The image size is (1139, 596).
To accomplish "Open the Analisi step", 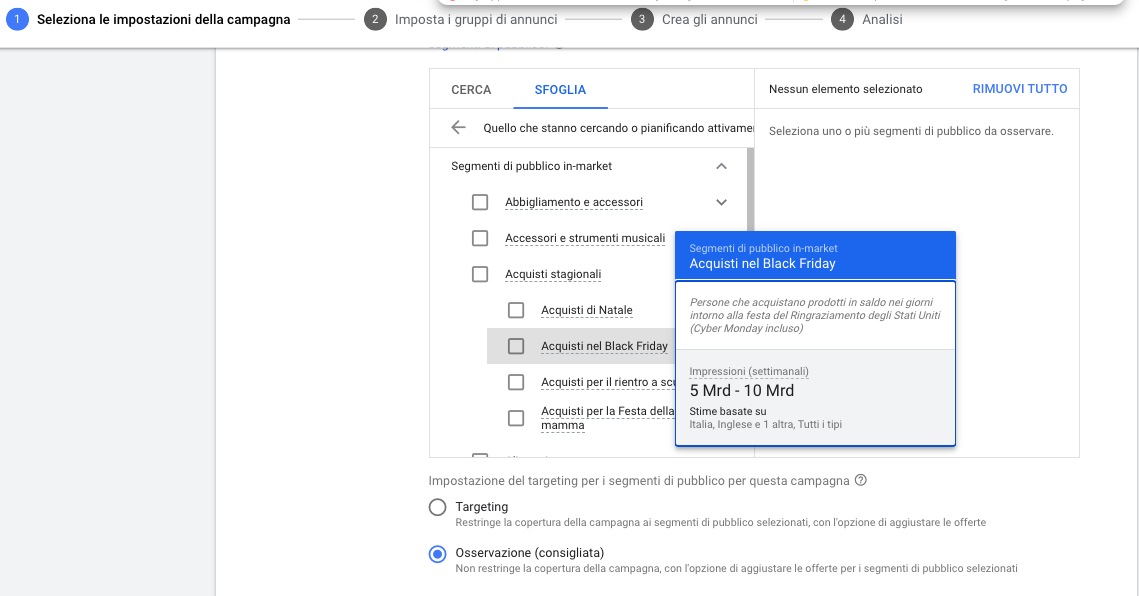I will tap(883, 20).
